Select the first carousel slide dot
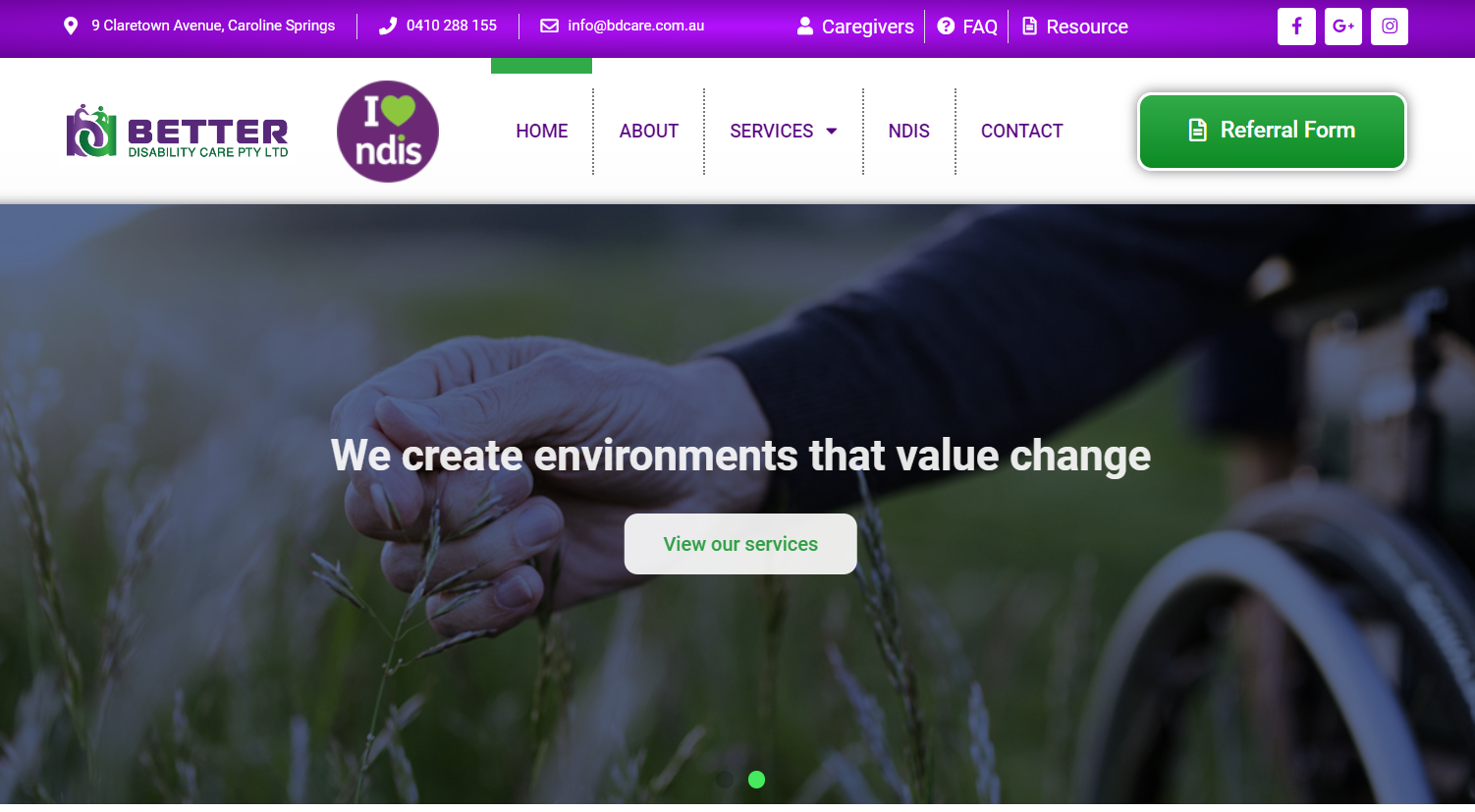This screenshot has width=1475, height=812. 725,780
